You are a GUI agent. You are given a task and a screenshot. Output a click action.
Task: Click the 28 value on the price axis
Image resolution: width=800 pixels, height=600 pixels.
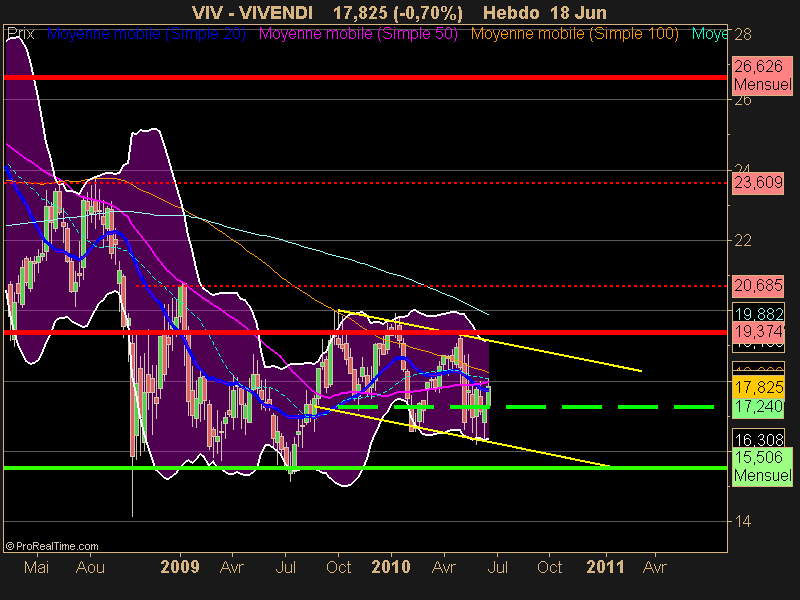tap(743, 35)
